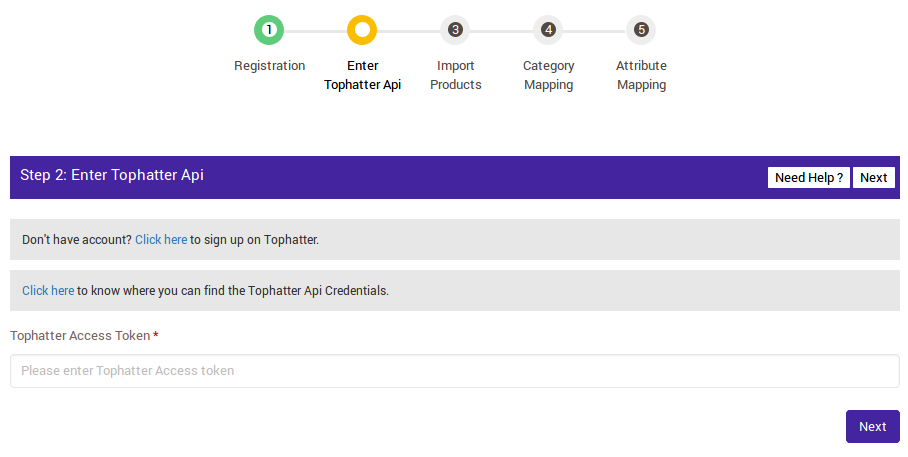908x457 pixels.
Task: Click the Step 2: Enter Tophatter Api heading
Action: 112,175
